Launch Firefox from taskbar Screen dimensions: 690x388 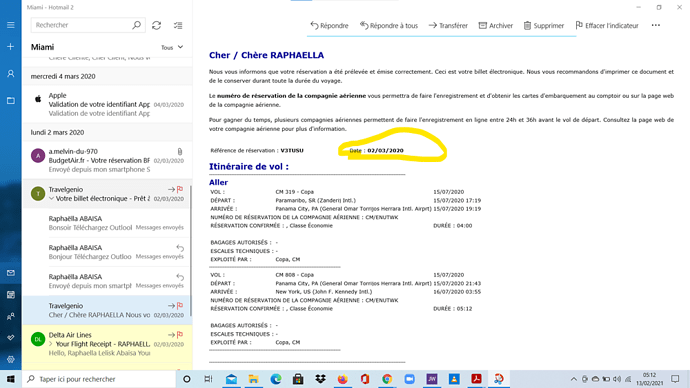(342, 379)
